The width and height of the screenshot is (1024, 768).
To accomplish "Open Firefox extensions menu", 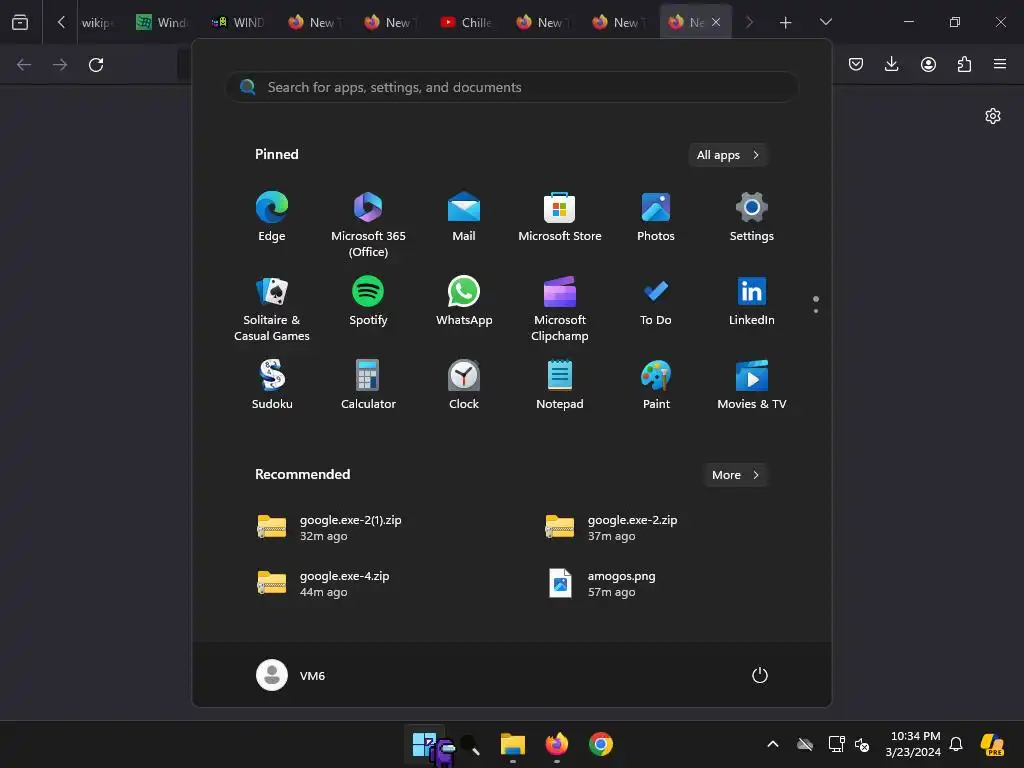I will [964, 64].
